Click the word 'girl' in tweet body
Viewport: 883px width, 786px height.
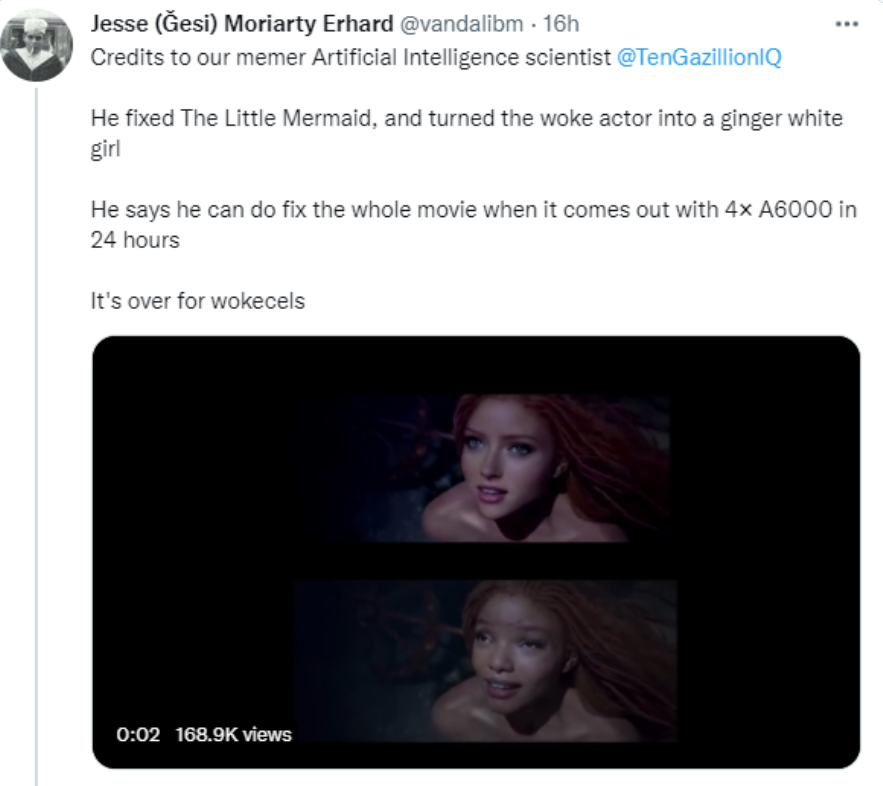105,149
